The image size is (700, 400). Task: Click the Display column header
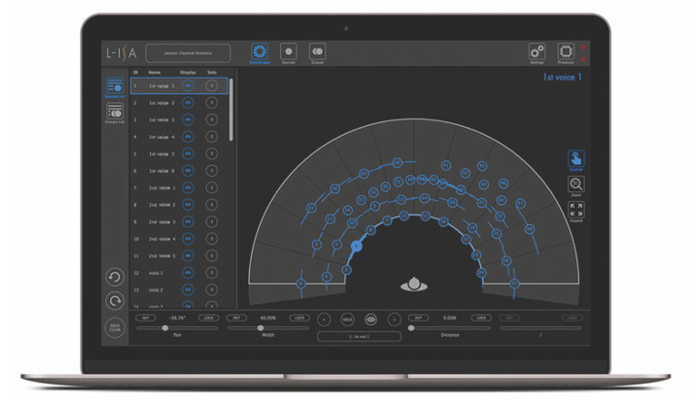pos(188,72)
